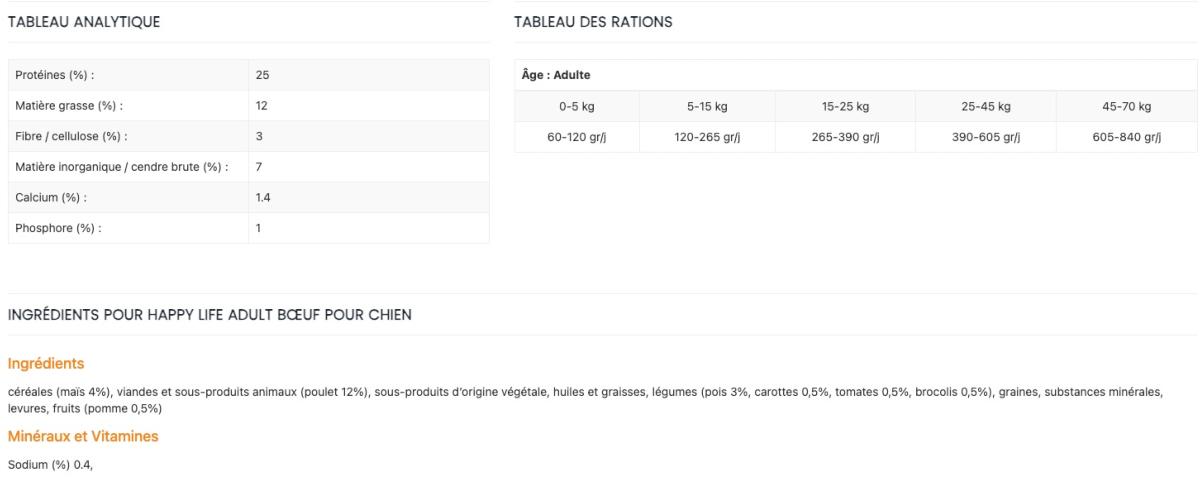Click the TABLEAU ANALYTIQUE heading
This screenshot has height=489, width=1200.
[x=82, y=22]
